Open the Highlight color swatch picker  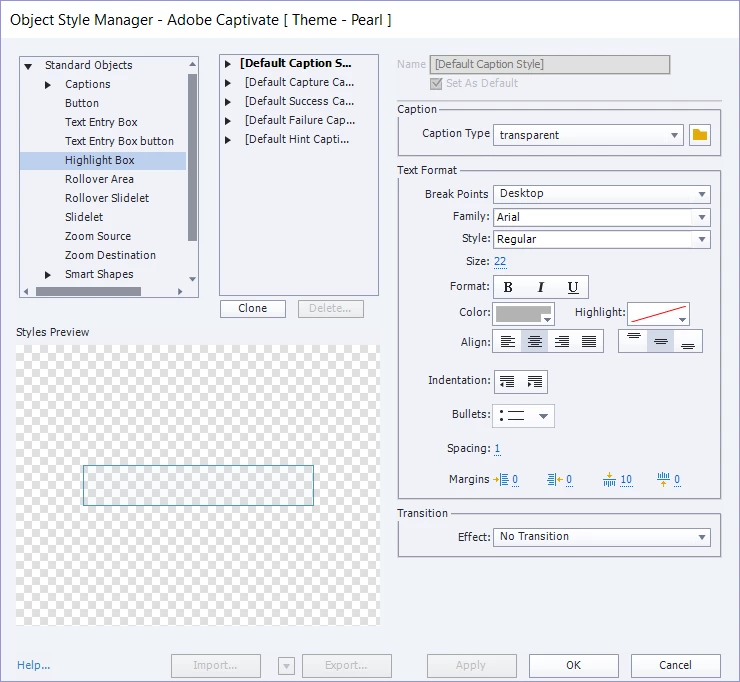658,314
